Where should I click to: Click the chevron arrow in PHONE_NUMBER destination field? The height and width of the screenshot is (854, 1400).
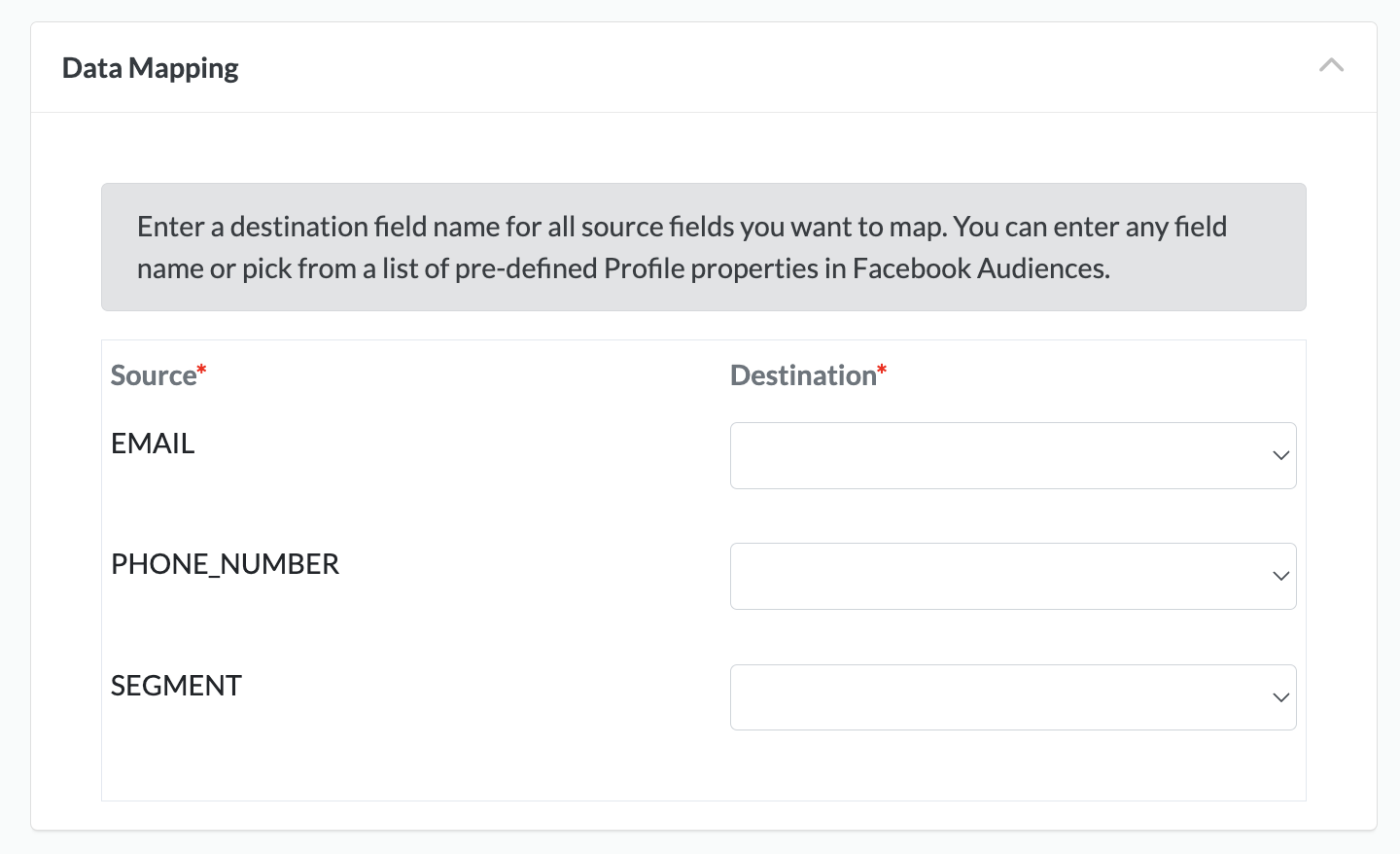(x=1280, y=576)
